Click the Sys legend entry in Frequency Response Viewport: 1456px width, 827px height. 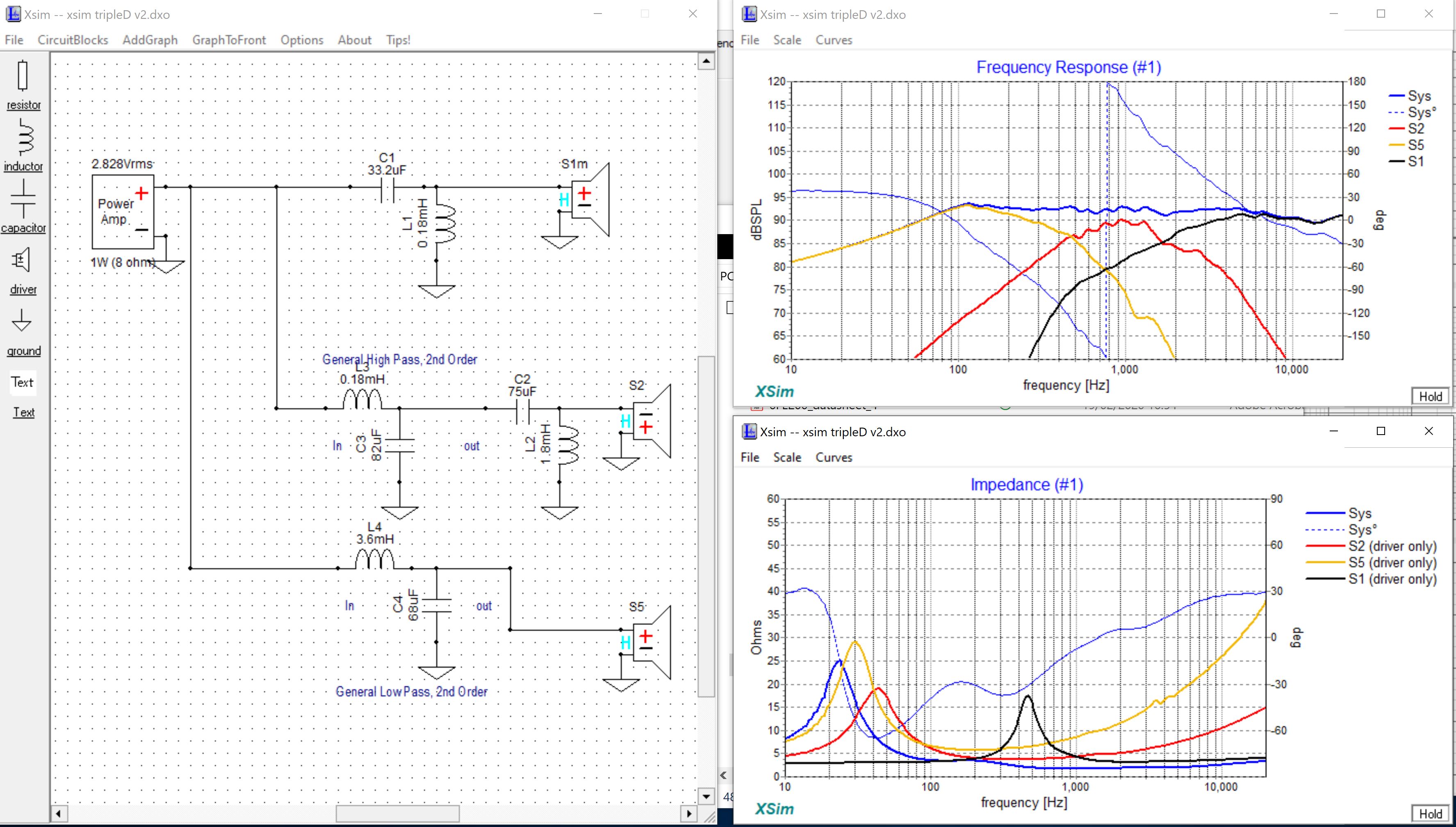pos(1409,96)
